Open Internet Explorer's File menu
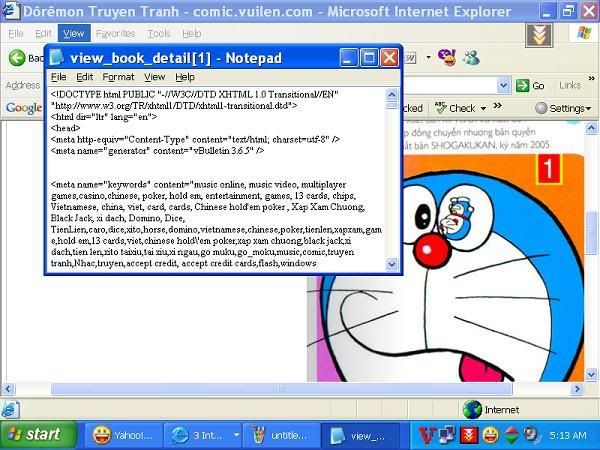The width and height of the screenshot is (600, 450). pos(16,34)
